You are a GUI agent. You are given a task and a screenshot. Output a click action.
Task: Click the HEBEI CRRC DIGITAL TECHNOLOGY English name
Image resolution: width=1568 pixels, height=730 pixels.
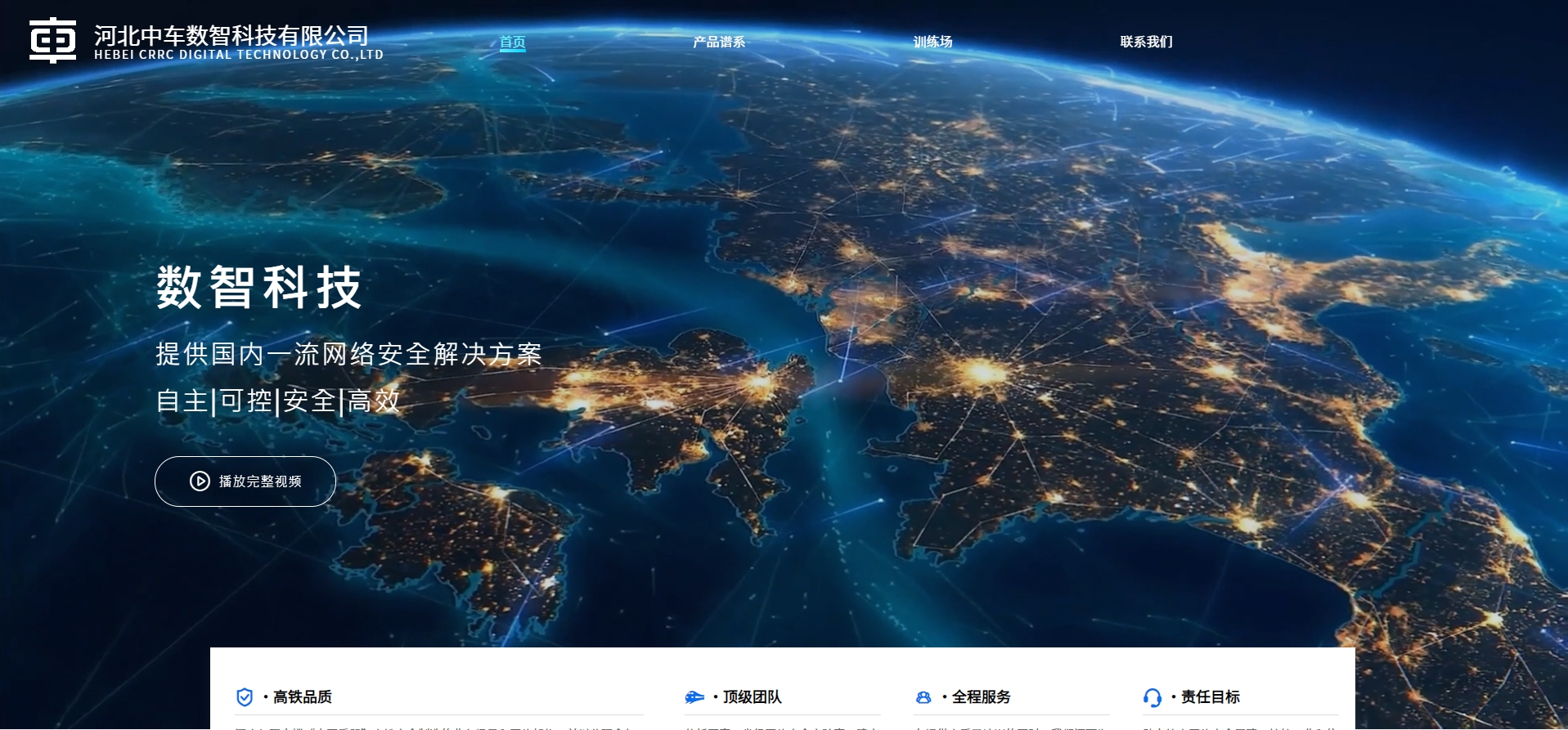click(238, 55)
